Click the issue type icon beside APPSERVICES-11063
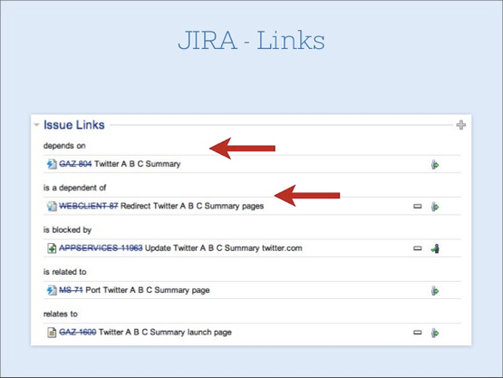 point(51,248)
